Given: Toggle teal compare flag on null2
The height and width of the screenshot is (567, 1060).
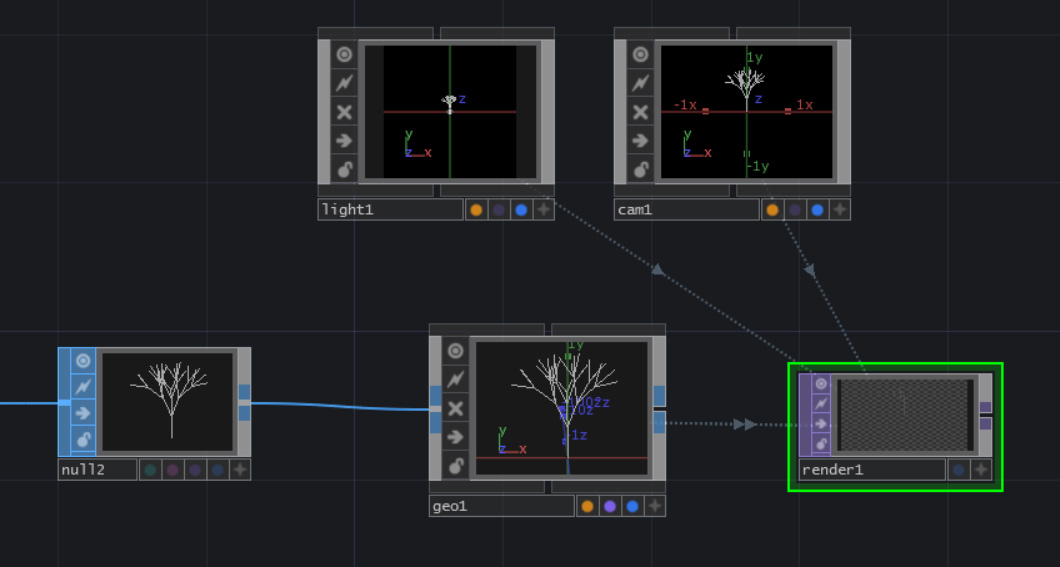Looking at the screenshot, I should tap(150, 470).
